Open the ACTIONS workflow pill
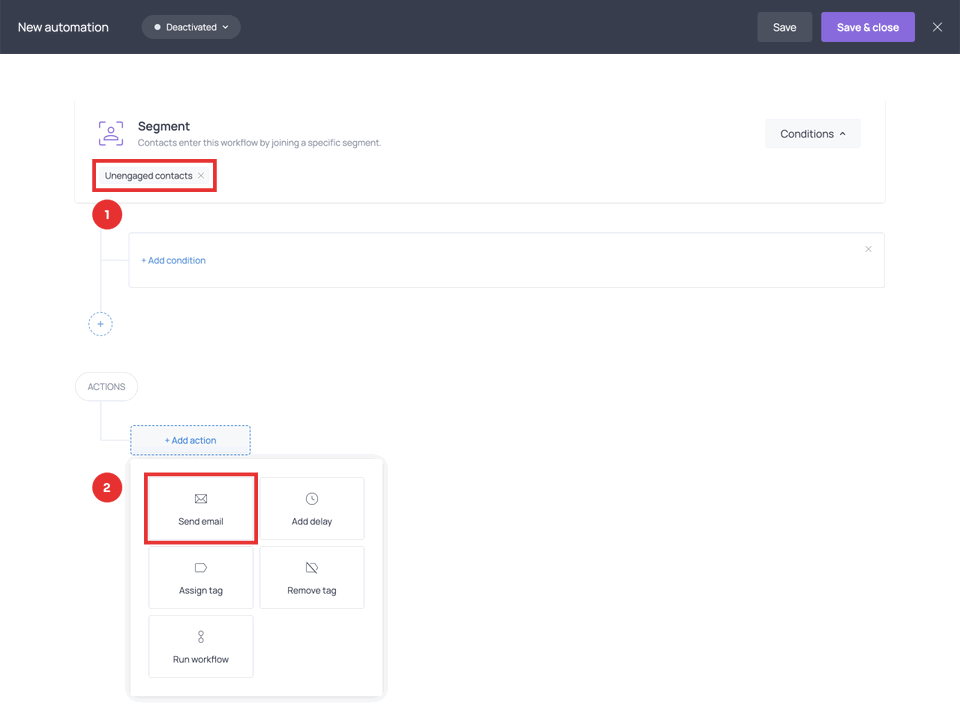This screenshot has width=960, height=720. click(106, 386)
